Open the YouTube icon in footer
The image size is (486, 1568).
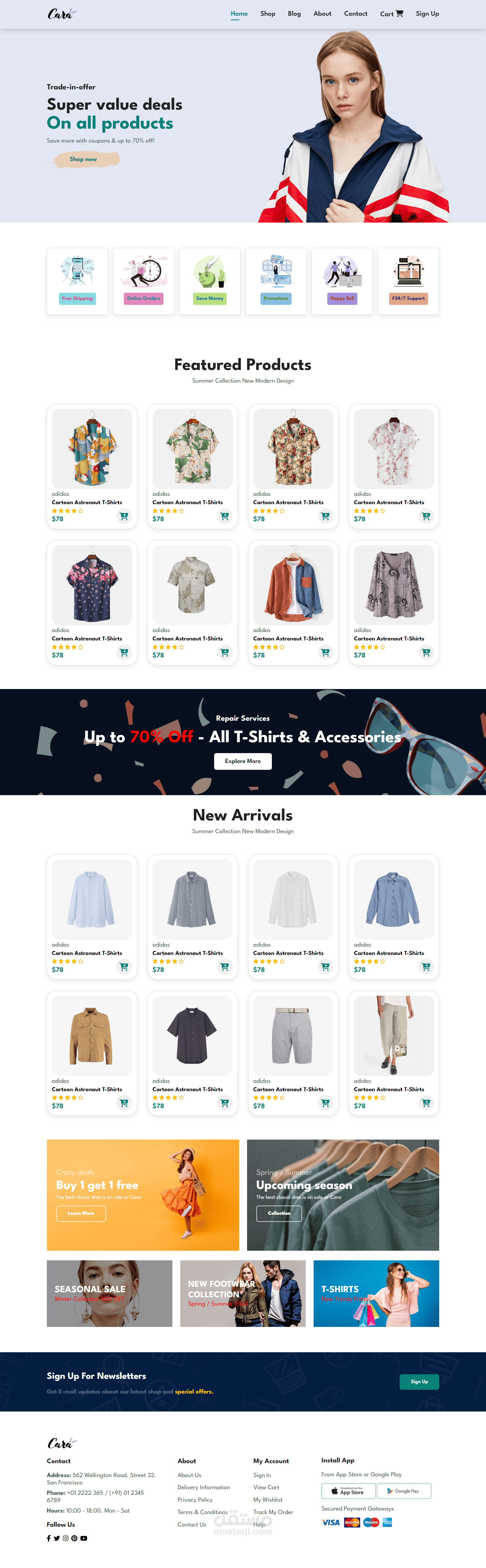84,1538
